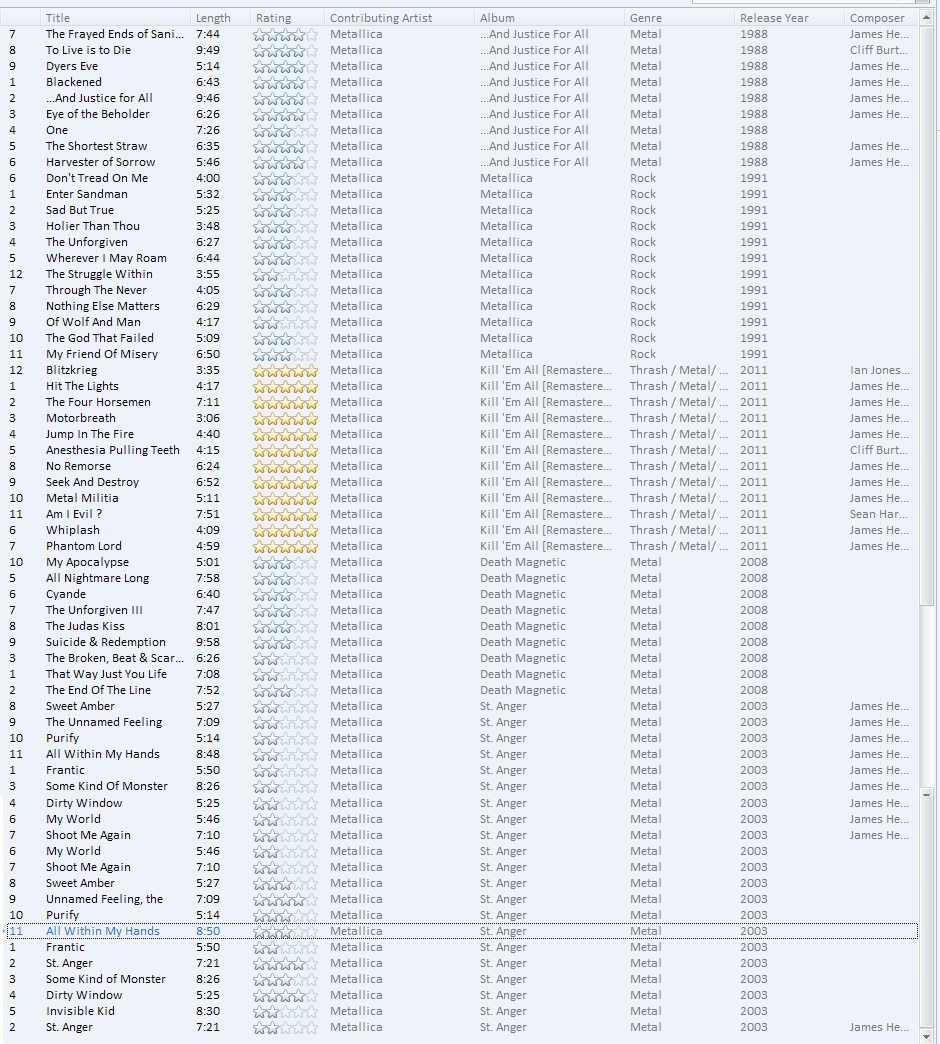
Task: Click the star rating of To Live is to Die
Action: (286, 51)
